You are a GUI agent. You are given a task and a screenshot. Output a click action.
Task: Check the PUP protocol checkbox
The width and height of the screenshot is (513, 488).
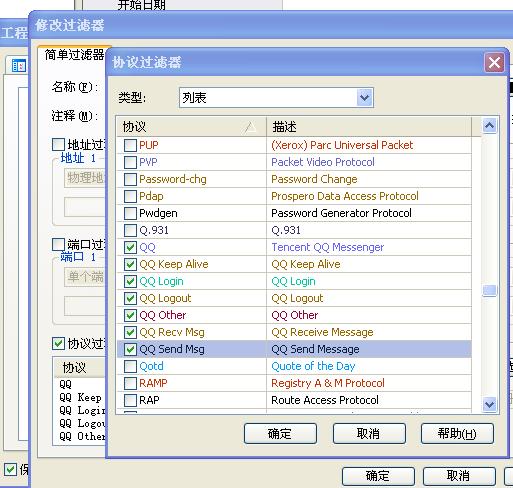tap(130, 145)
